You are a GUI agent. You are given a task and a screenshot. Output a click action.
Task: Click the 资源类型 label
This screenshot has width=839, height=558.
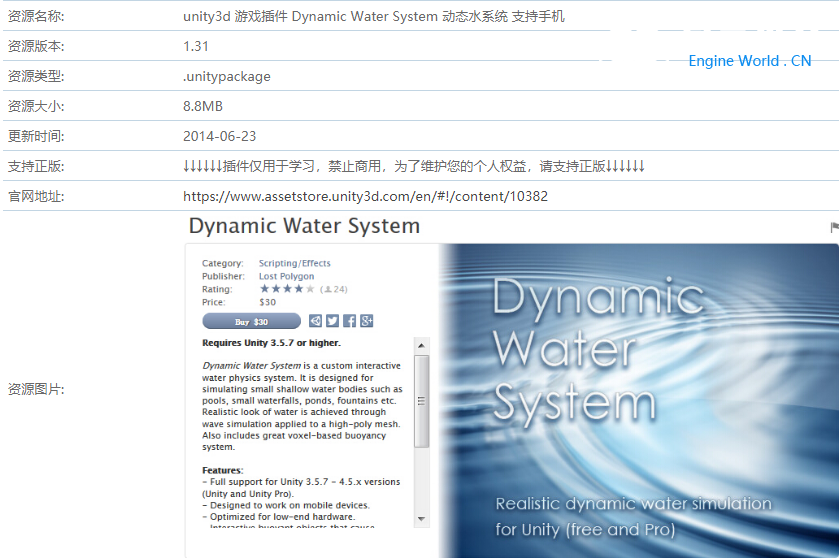(36, 77)
